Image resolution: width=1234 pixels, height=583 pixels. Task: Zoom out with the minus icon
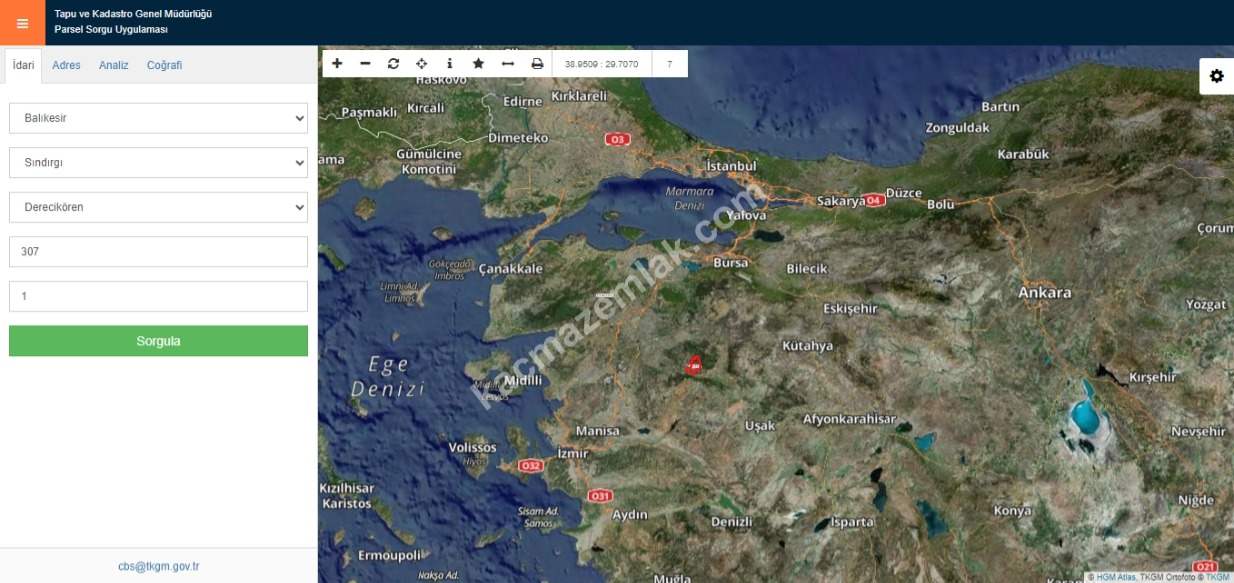(365, 64)
